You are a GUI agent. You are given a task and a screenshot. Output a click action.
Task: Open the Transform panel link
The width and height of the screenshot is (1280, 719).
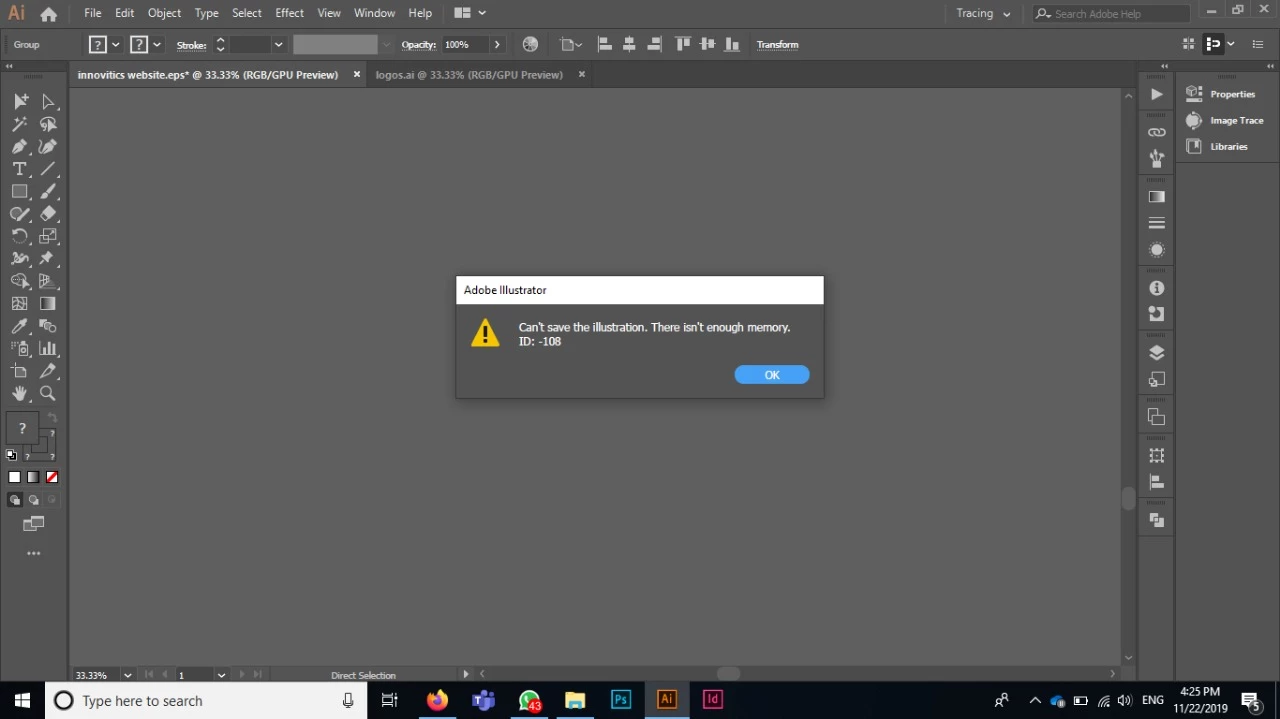[x=777, y=45]
